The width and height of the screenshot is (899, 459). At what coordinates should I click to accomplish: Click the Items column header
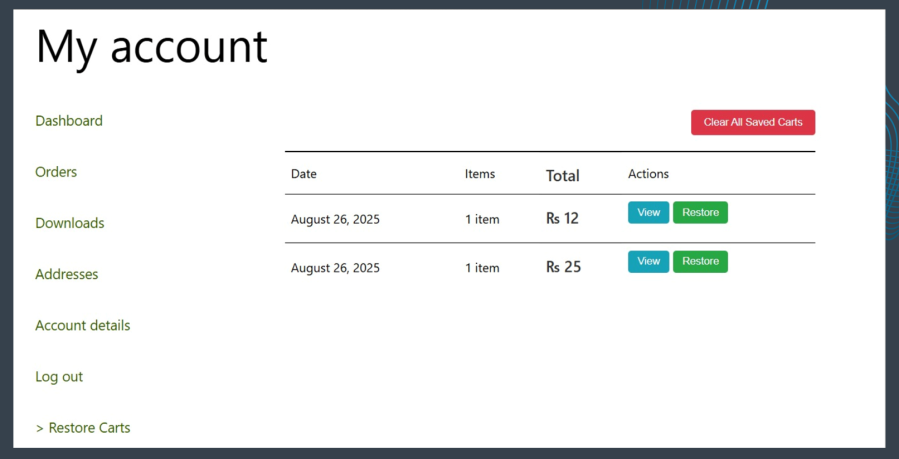coord(480,174)
